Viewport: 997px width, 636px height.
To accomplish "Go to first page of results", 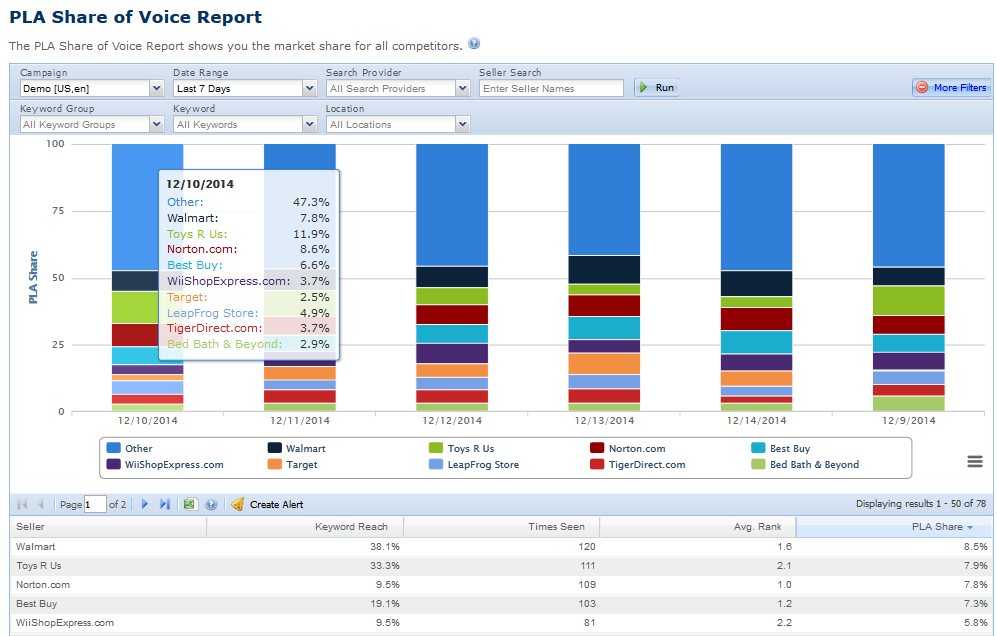I will coord(22,504).
